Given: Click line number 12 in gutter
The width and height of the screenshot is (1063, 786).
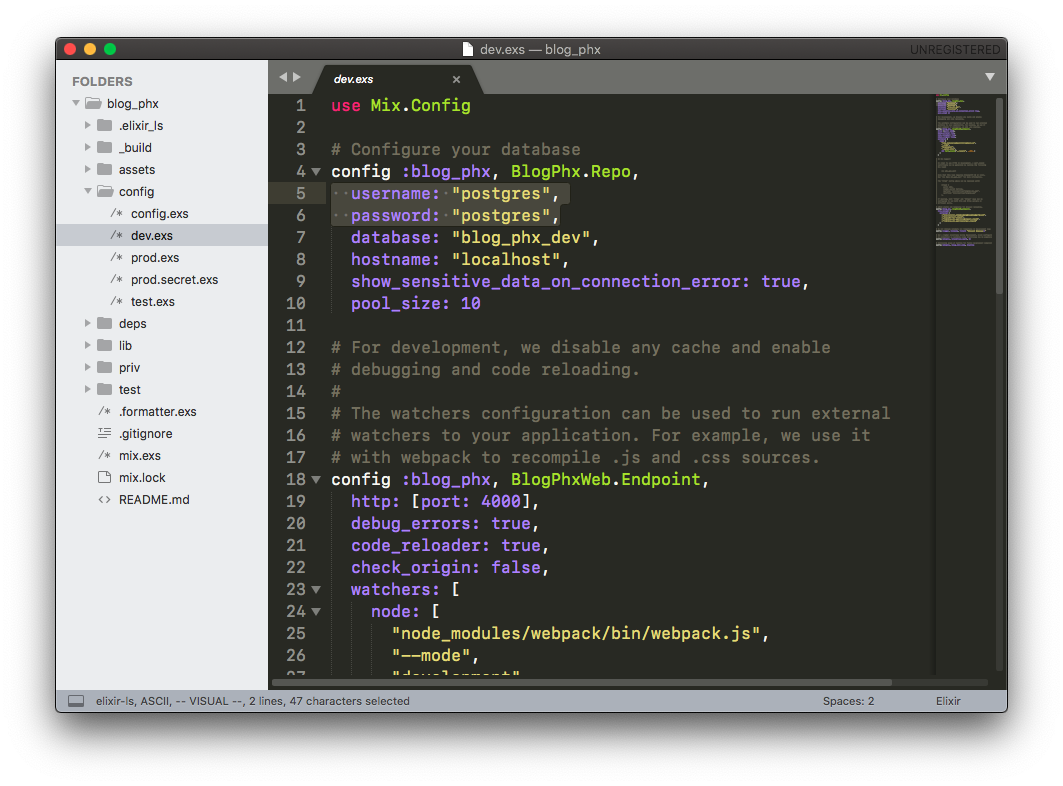Looking at the screenshot, I should (296, 347).
